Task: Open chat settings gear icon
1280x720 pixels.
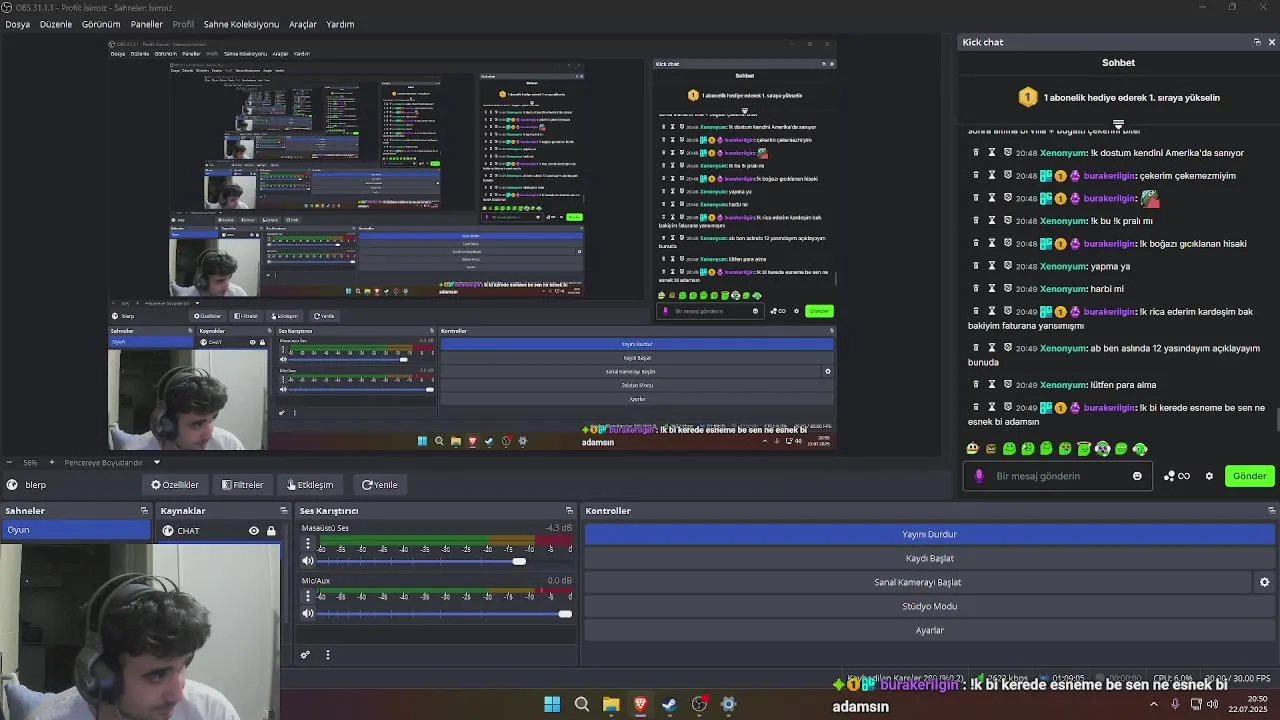Action: pos(1209,476)
